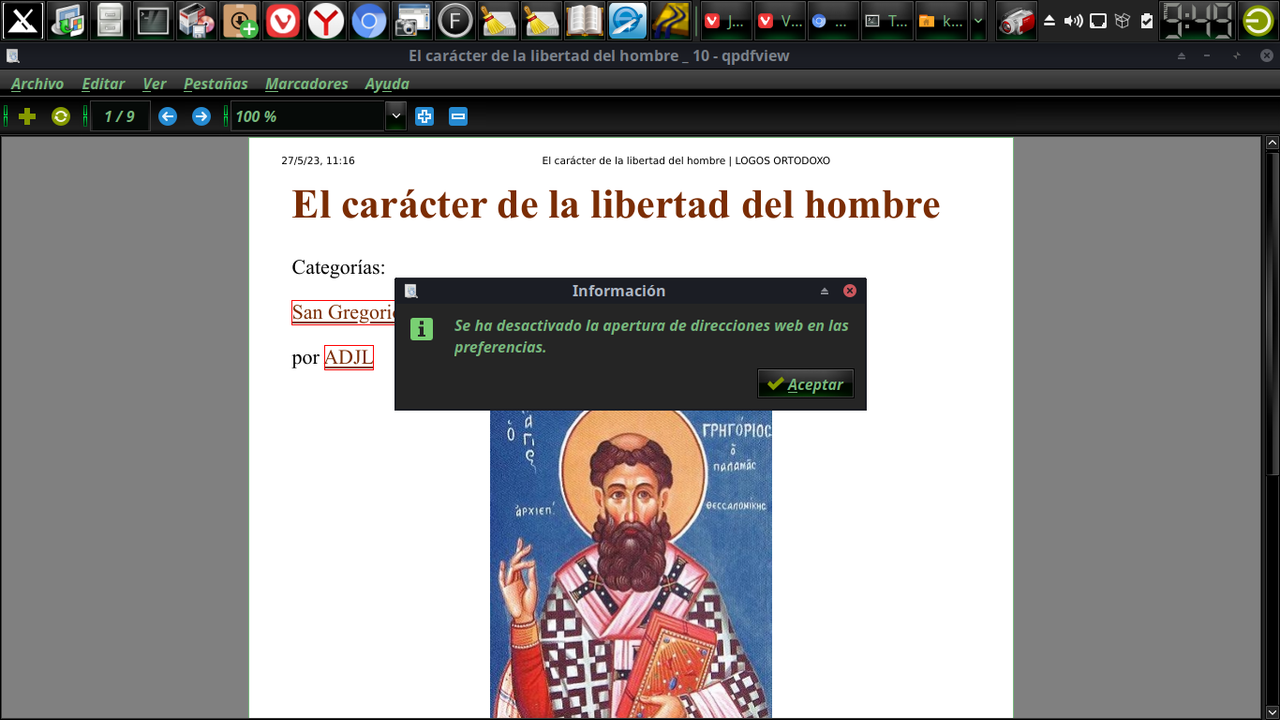
Task: Open the Marcadores menu
Action: click(306, 84)
